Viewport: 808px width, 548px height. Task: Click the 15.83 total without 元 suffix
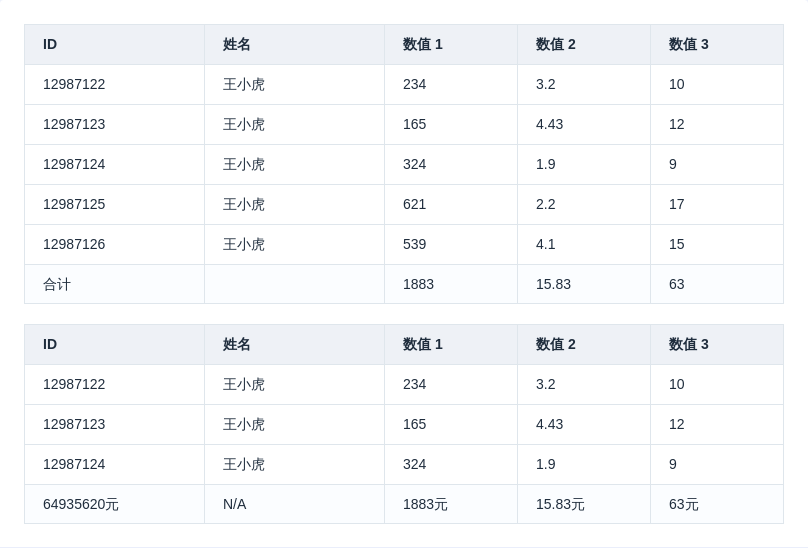(553, 284)
